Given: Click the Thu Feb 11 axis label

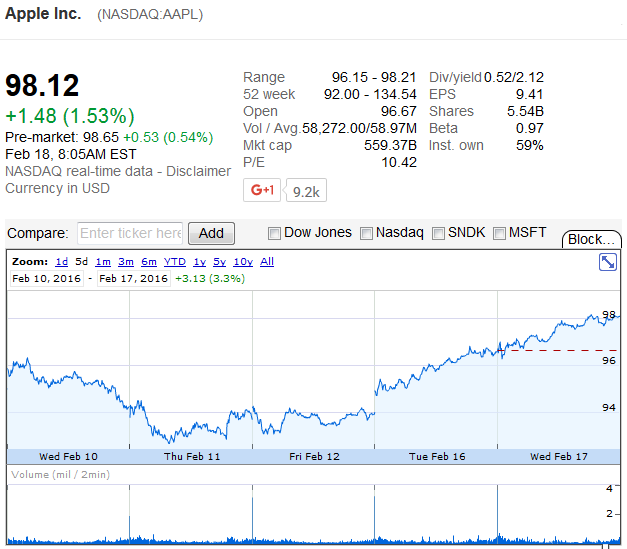Looking at the screenshot, I should (x=192, y=457).
